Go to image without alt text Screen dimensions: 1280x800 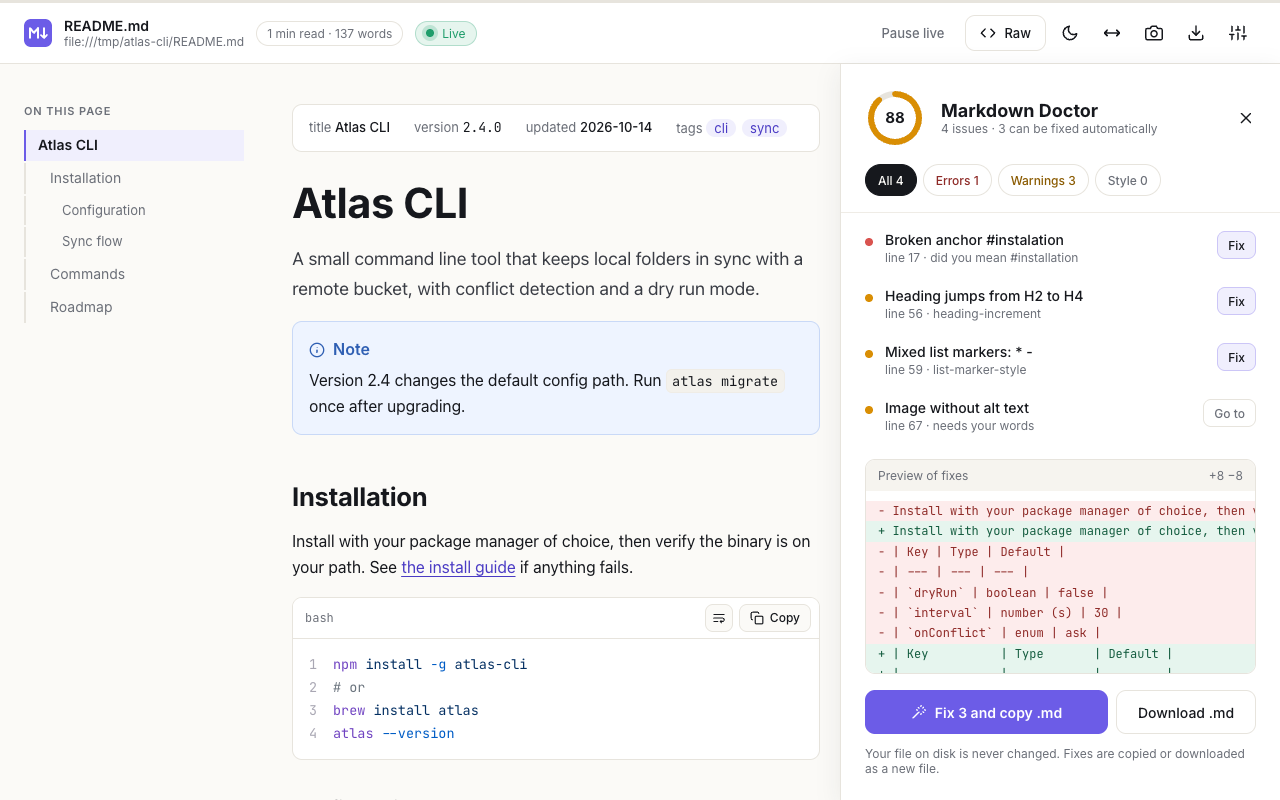[1229, 413]
